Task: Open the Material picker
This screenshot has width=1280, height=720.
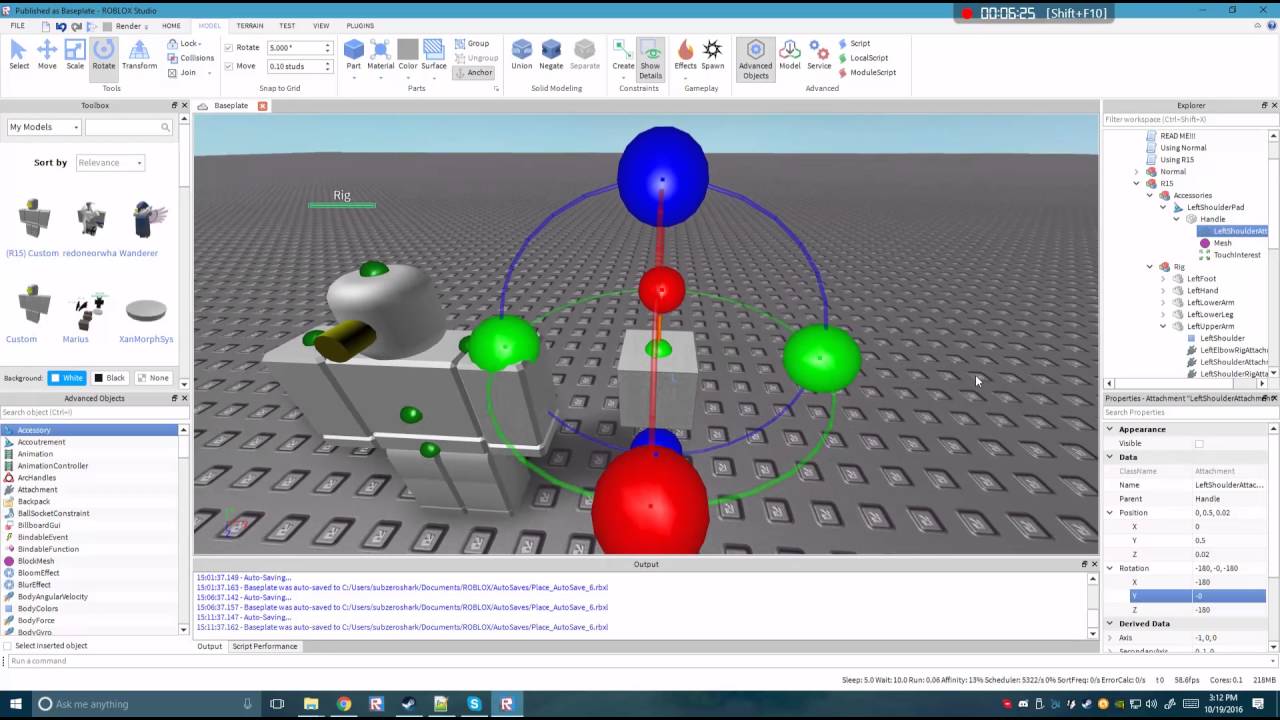Action: [x=380, y=55]
